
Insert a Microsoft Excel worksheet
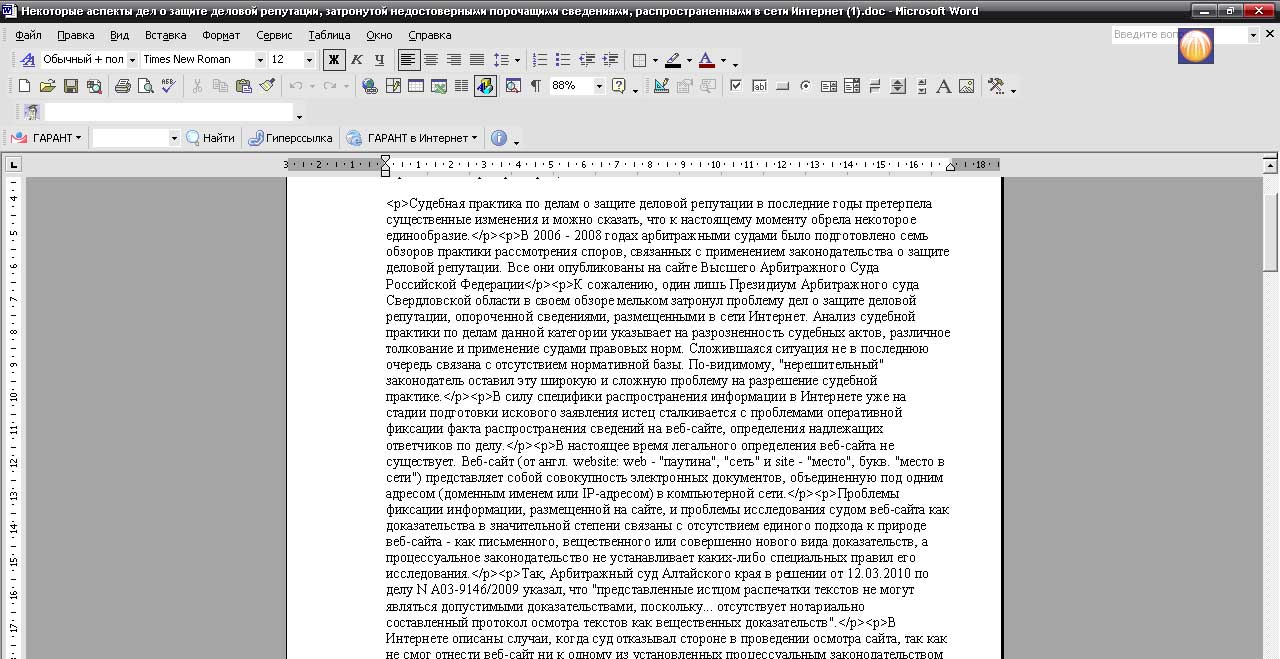pos(439,86)
